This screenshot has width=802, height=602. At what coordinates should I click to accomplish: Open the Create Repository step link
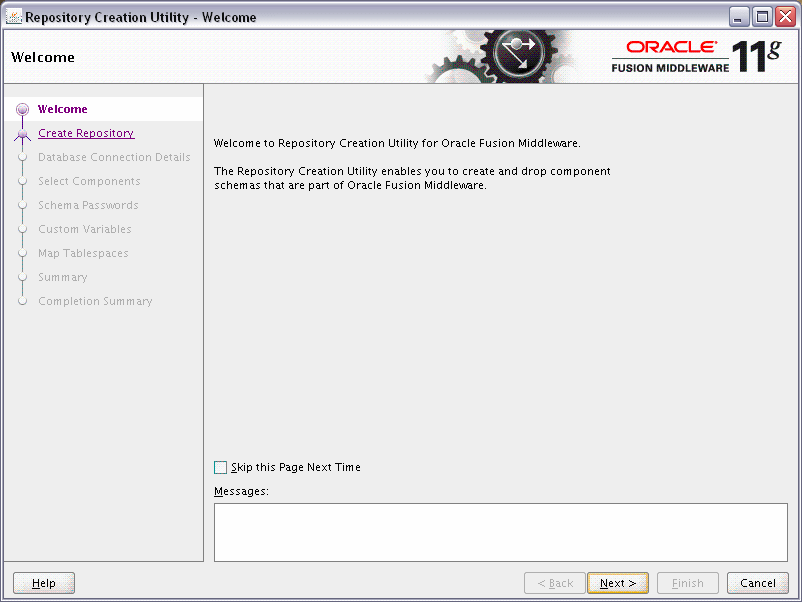click(x=85, y=133)
